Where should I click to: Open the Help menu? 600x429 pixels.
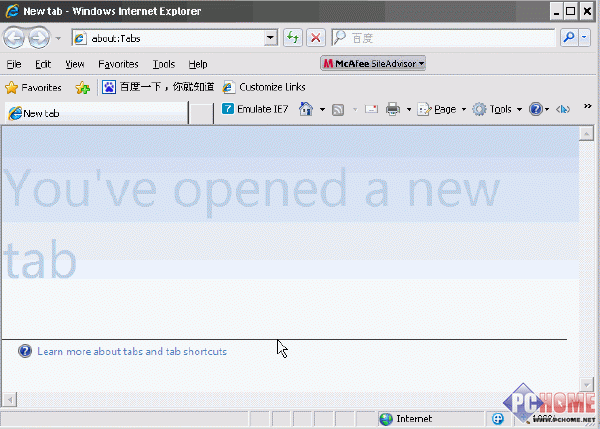click(x=198, y=64)
